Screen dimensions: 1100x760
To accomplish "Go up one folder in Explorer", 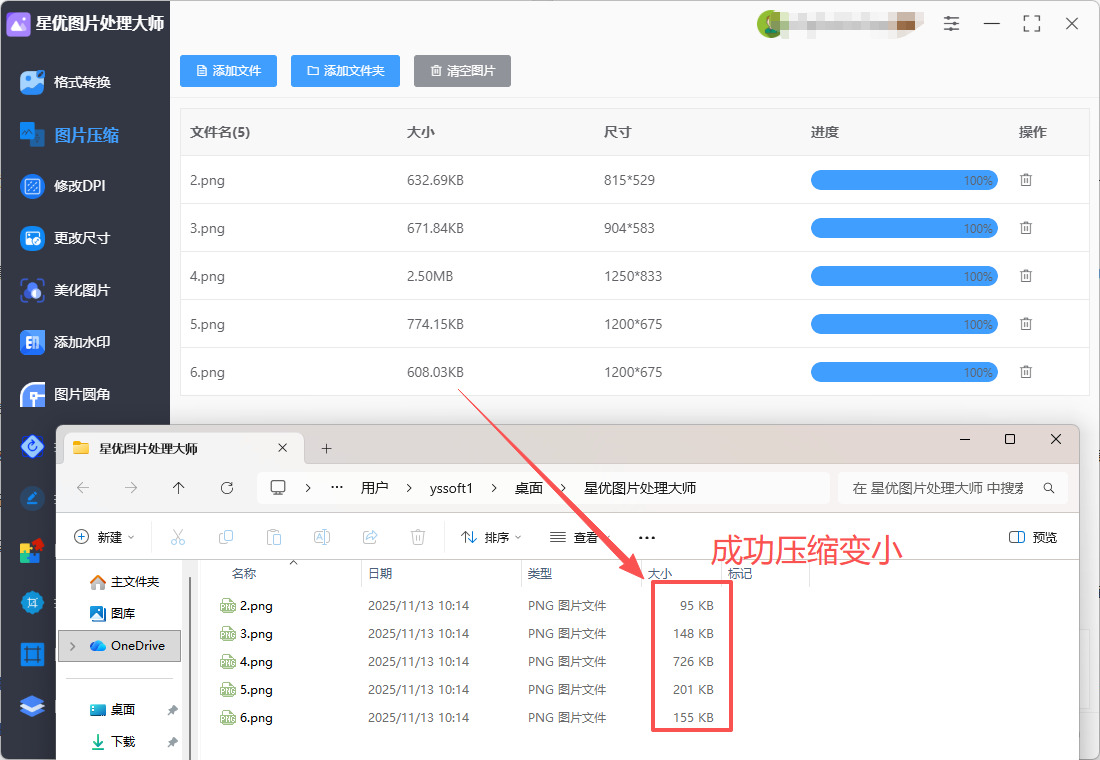I will [179, 488].
